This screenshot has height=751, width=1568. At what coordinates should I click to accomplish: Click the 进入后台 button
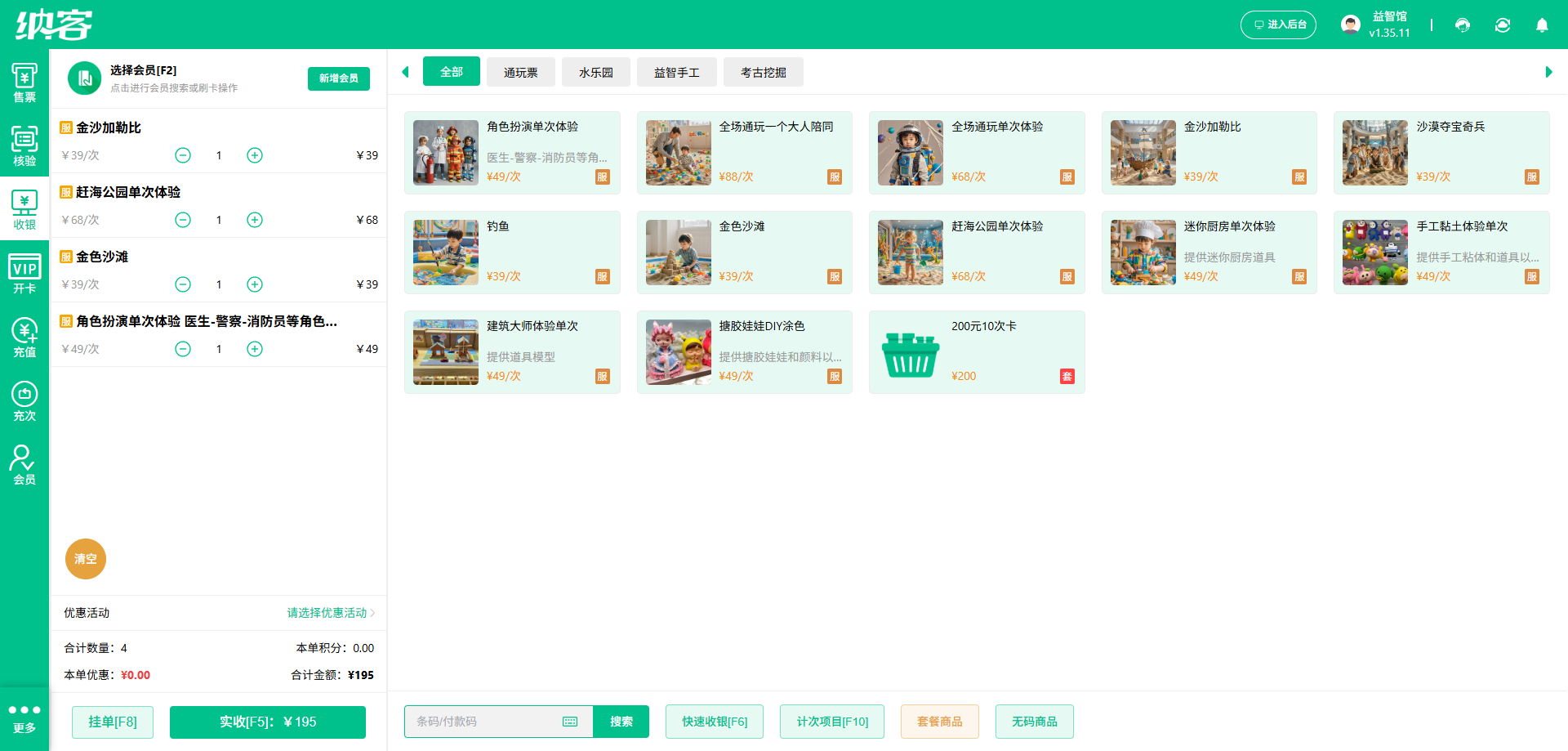coord(1279,25)
